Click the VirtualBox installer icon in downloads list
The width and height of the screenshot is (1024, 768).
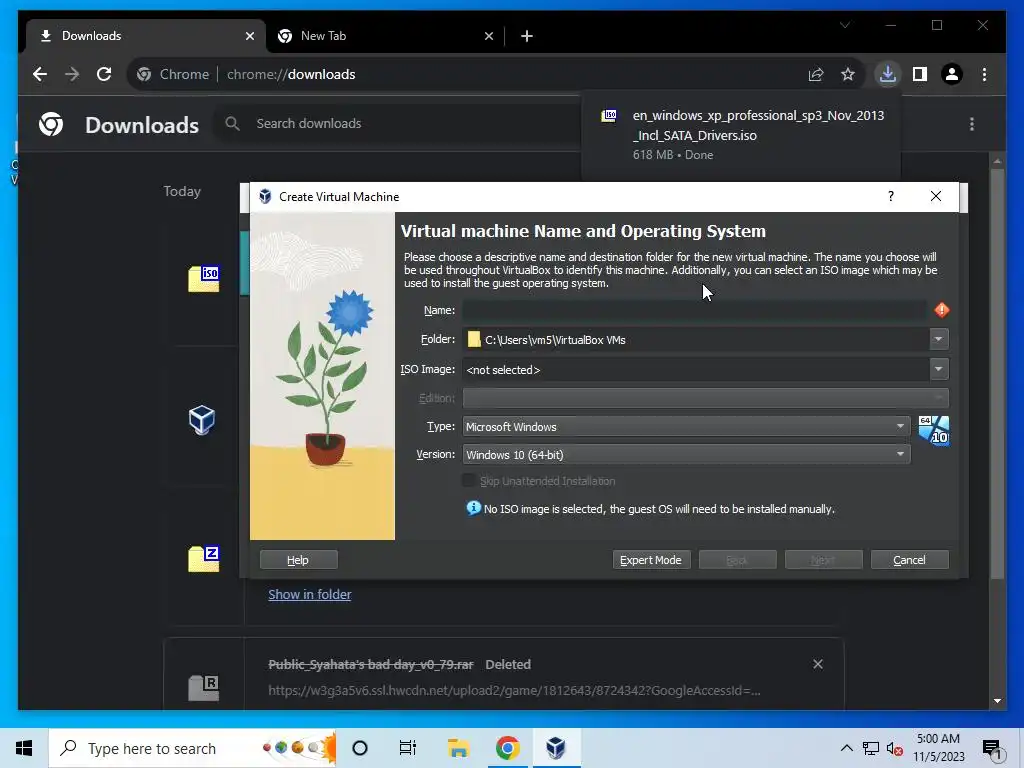pyautogui.click(x=202, y=420)
